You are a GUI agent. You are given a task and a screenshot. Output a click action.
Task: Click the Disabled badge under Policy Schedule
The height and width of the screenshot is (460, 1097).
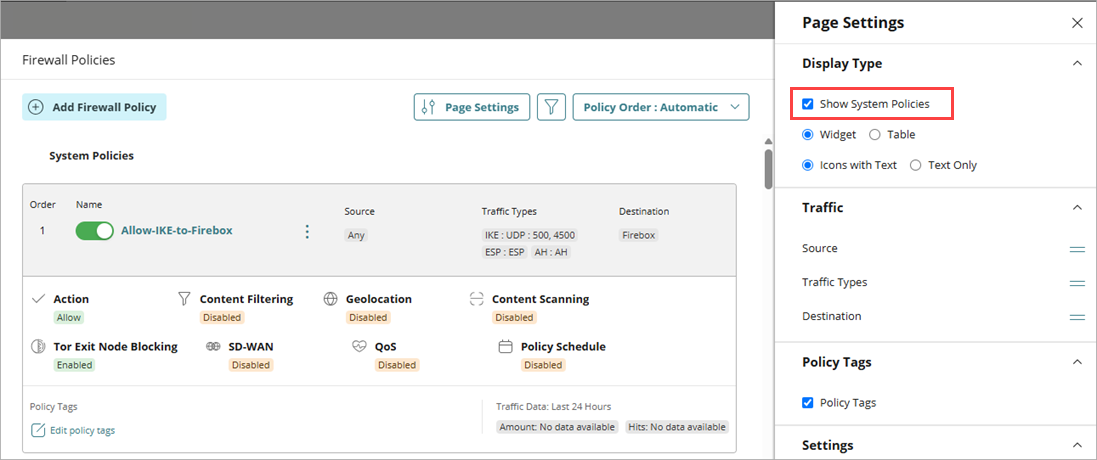[543, 365]
